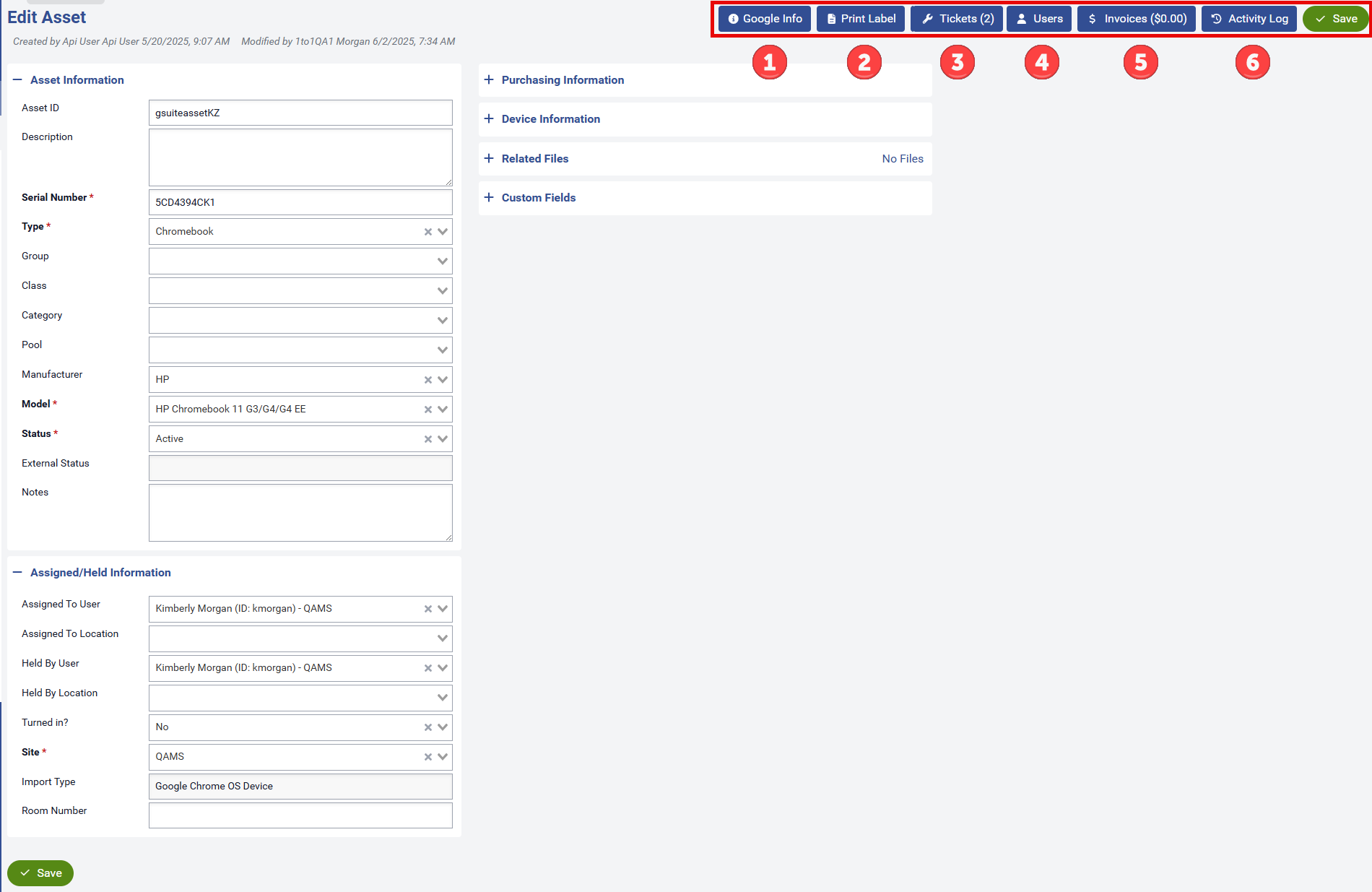Screen dimensions: 1372x892
Task: Open the Held By Location dropdown
Action: coord(443,698)
